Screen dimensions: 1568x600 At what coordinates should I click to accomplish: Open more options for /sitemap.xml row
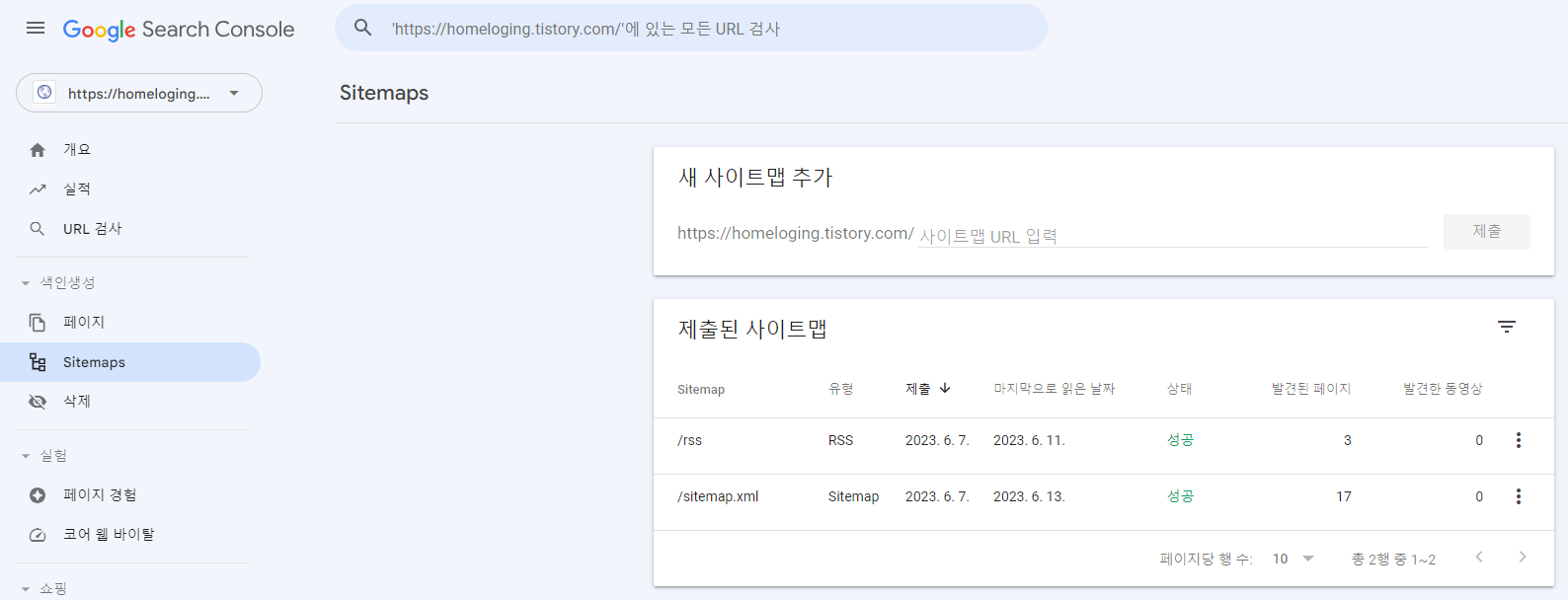(1519, 496)
